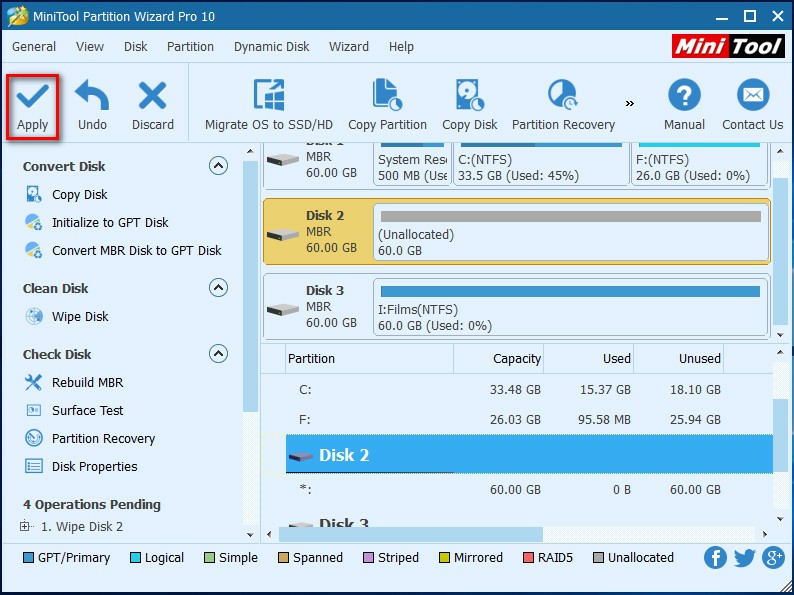Open the Disk menu

point(136,47)
